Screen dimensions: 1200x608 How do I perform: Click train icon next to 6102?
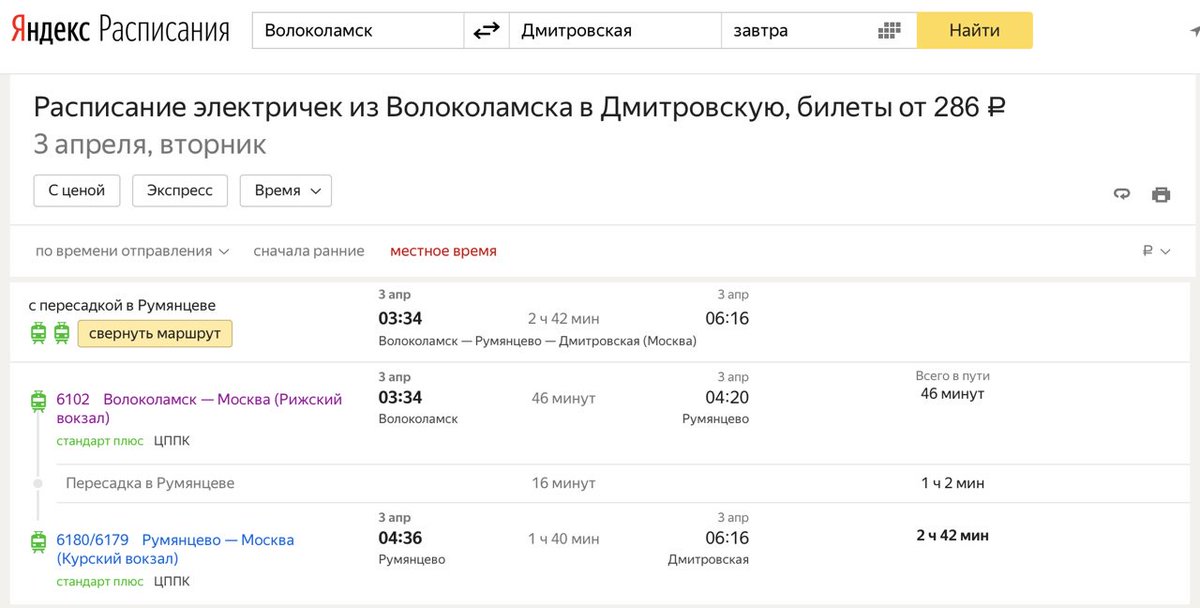coord(39,401)
